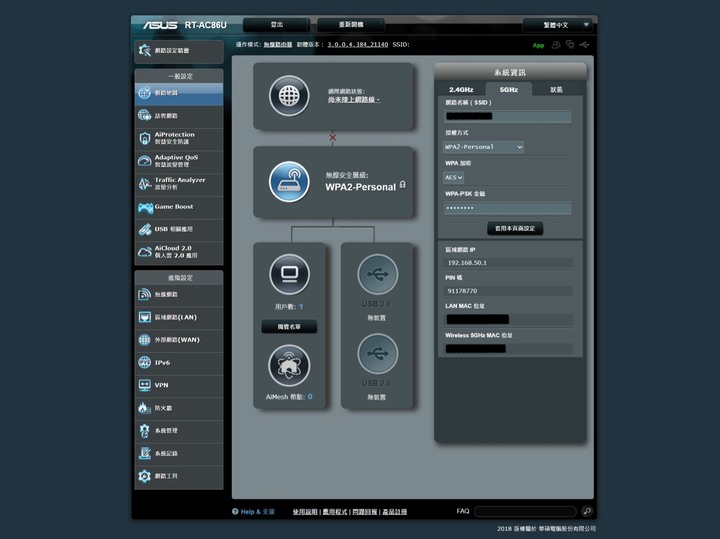
Task: Click the client count number 1
Action: (301, 307)
